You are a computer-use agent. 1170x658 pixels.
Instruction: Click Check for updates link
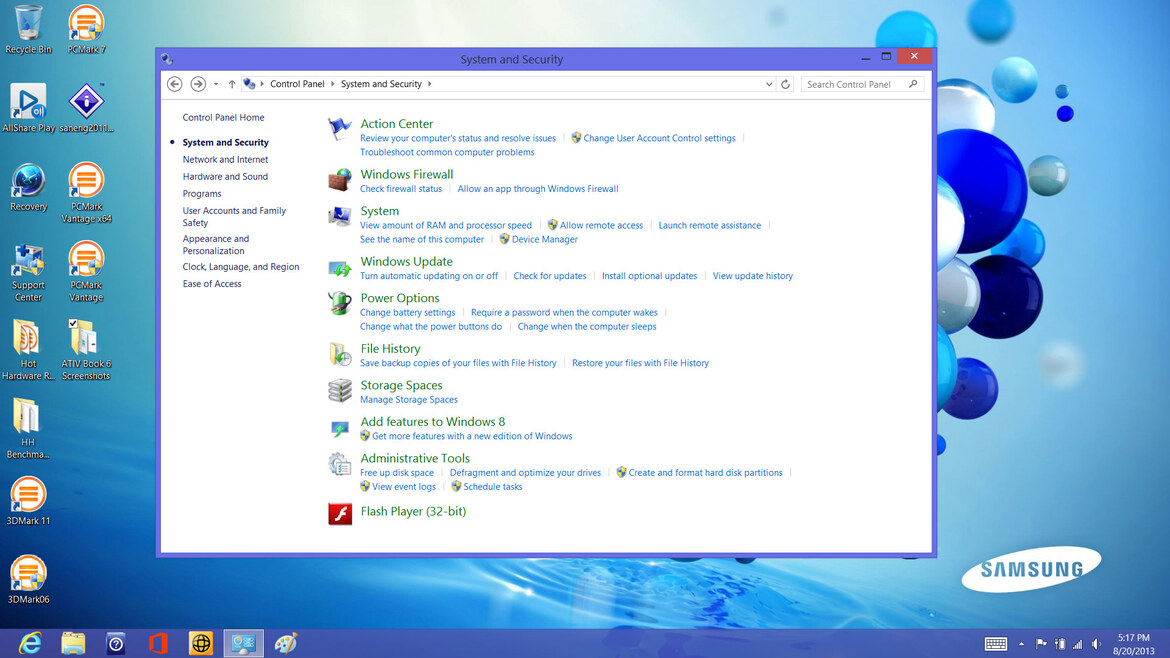550,276
